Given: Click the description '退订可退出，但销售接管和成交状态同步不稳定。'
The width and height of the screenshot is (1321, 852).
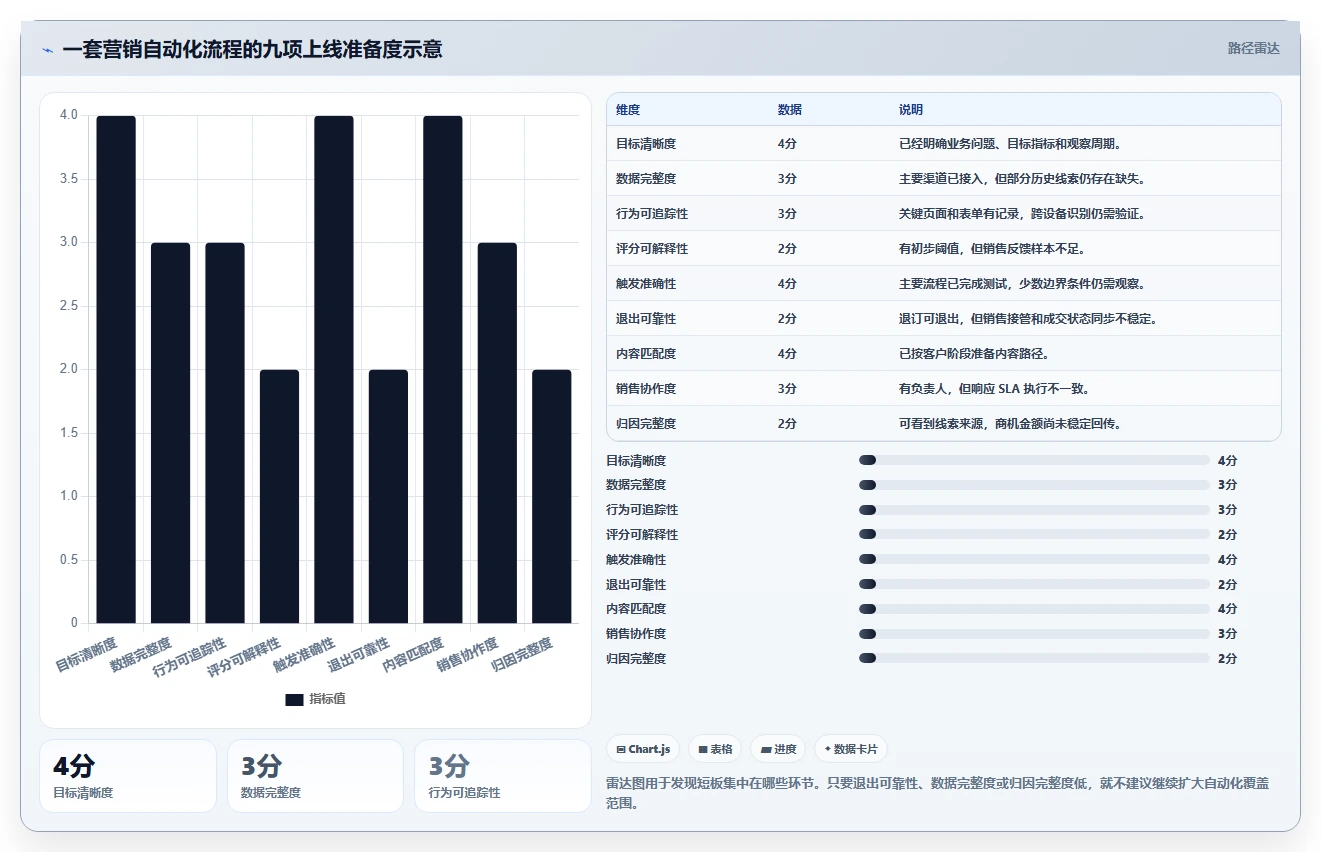Looking at the screenshot, I should (x=1032, y=319).
